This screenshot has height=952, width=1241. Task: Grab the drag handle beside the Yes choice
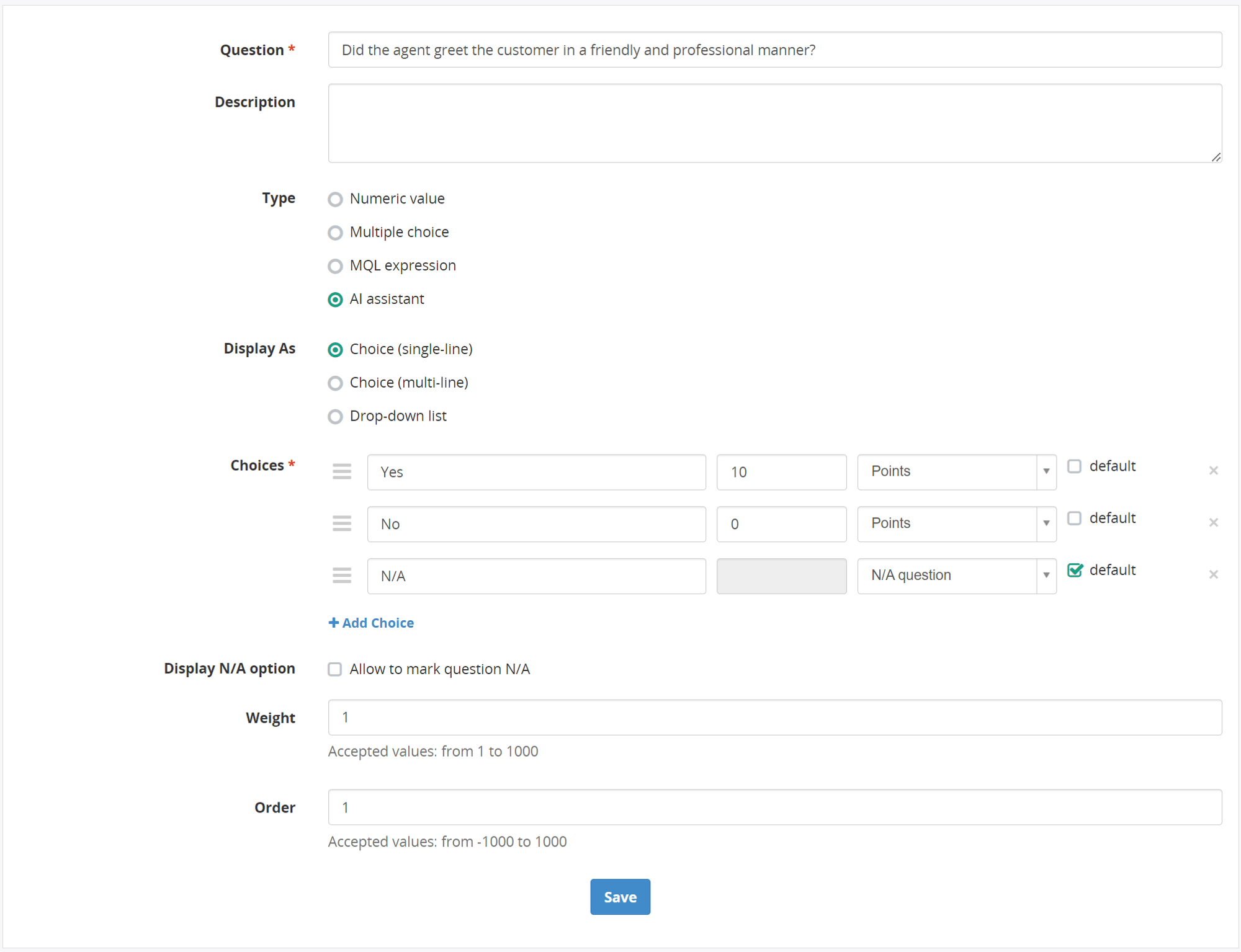(x=342, y=471)
